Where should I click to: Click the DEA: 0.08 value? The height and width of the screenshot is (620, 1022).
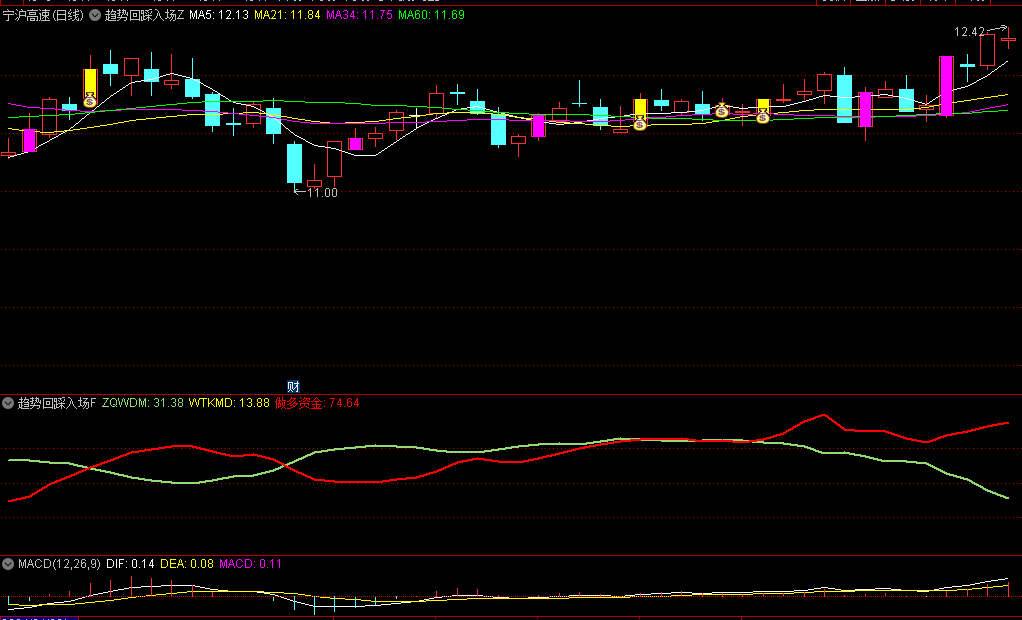[x=187, y=564]
